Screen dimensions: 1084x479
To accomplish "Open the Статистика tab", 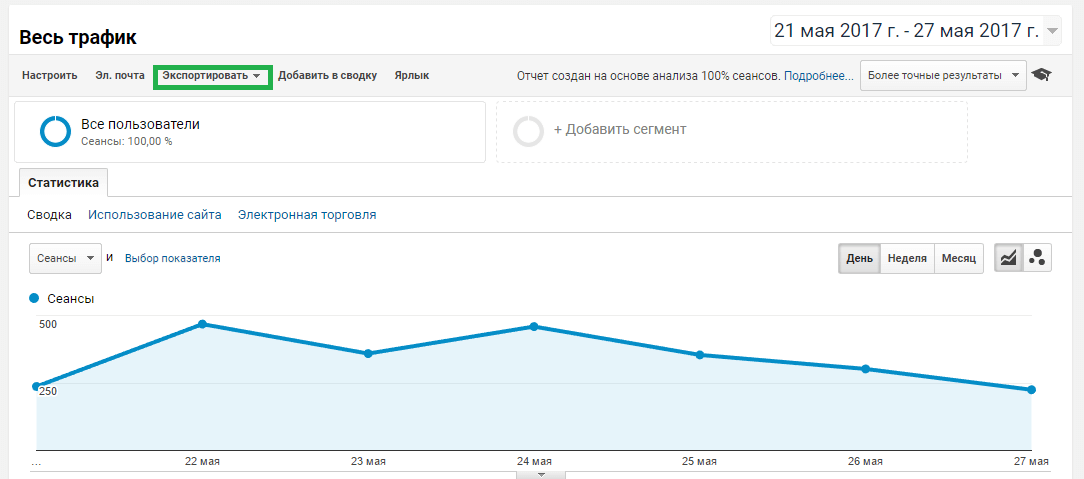I will click(64, 183).
